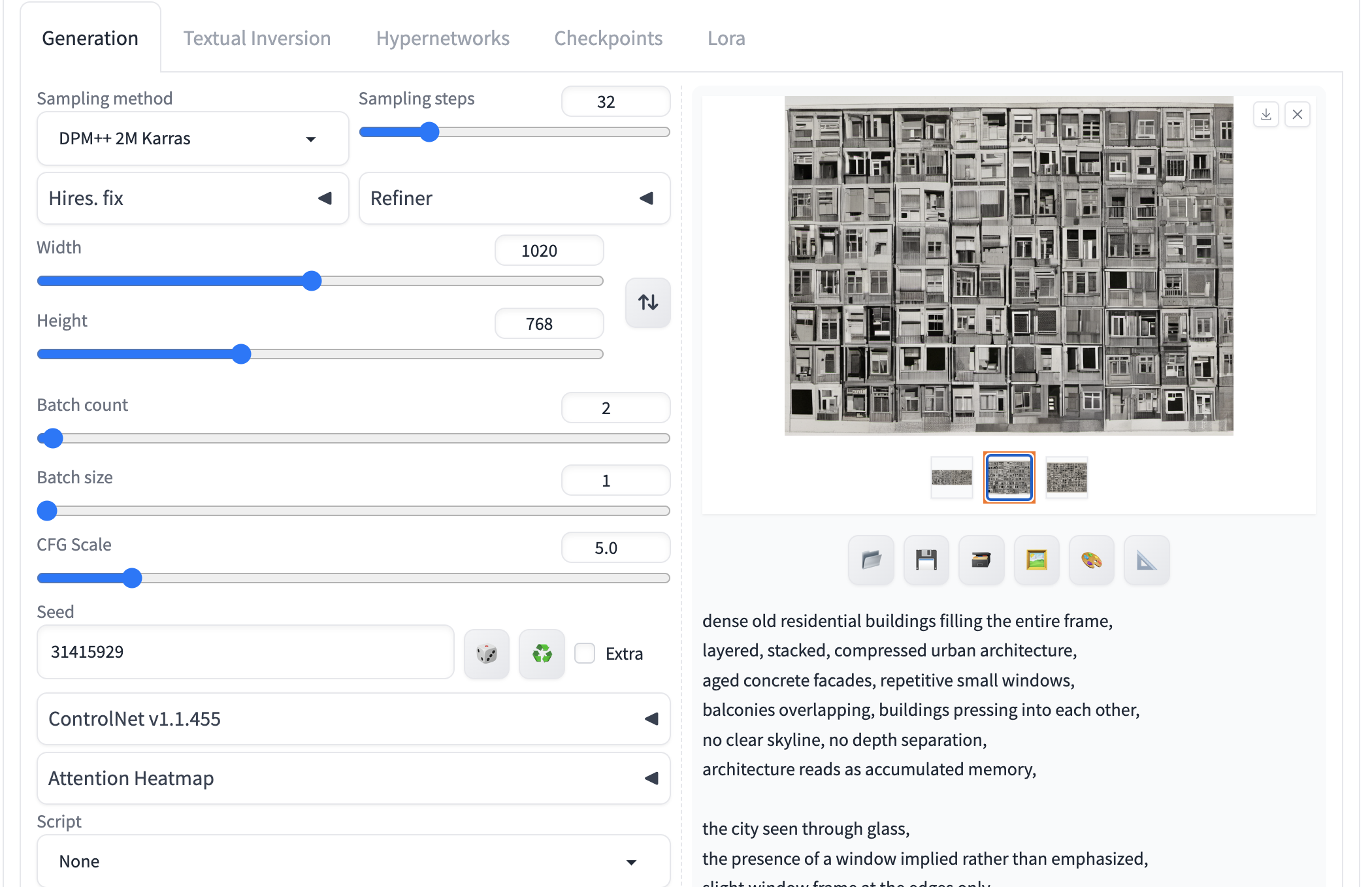Enable the Extra seed checkbox
This screenshot has height=887, width=1372.
[585, 653]
